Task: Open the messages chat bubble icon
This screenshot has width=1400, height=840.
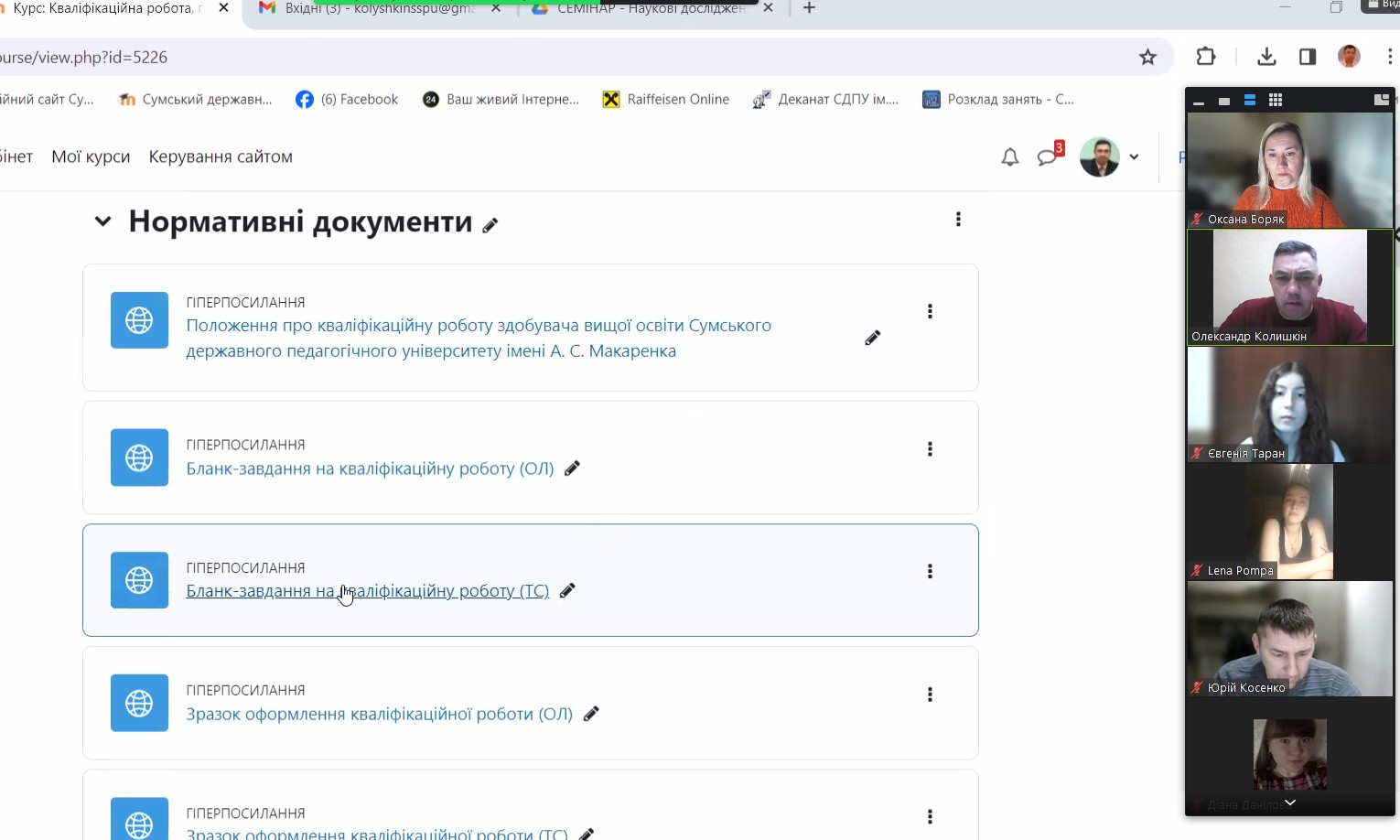Action: point(1048,157)
